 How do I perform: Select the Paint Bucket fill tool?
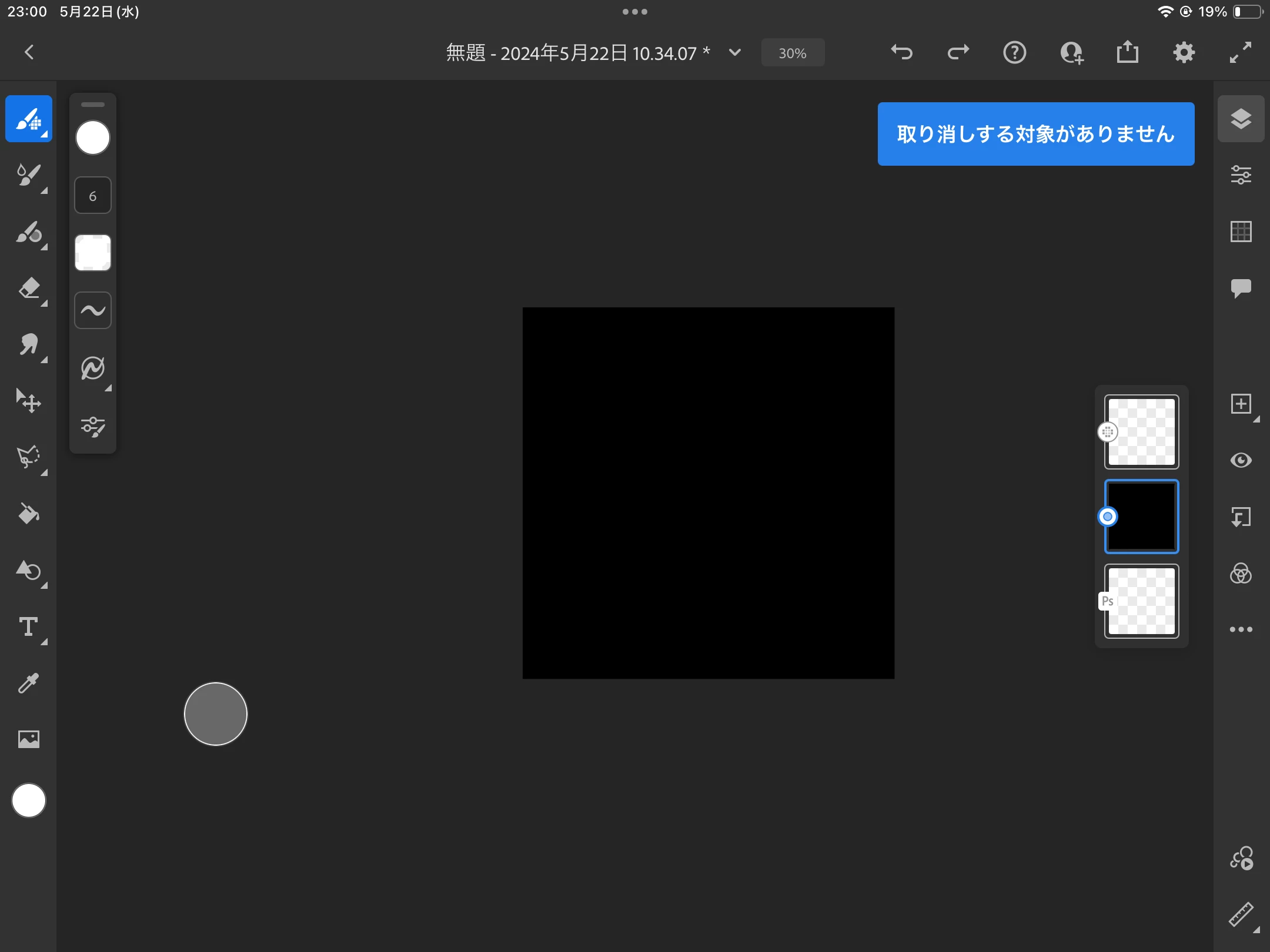(29, 514)
